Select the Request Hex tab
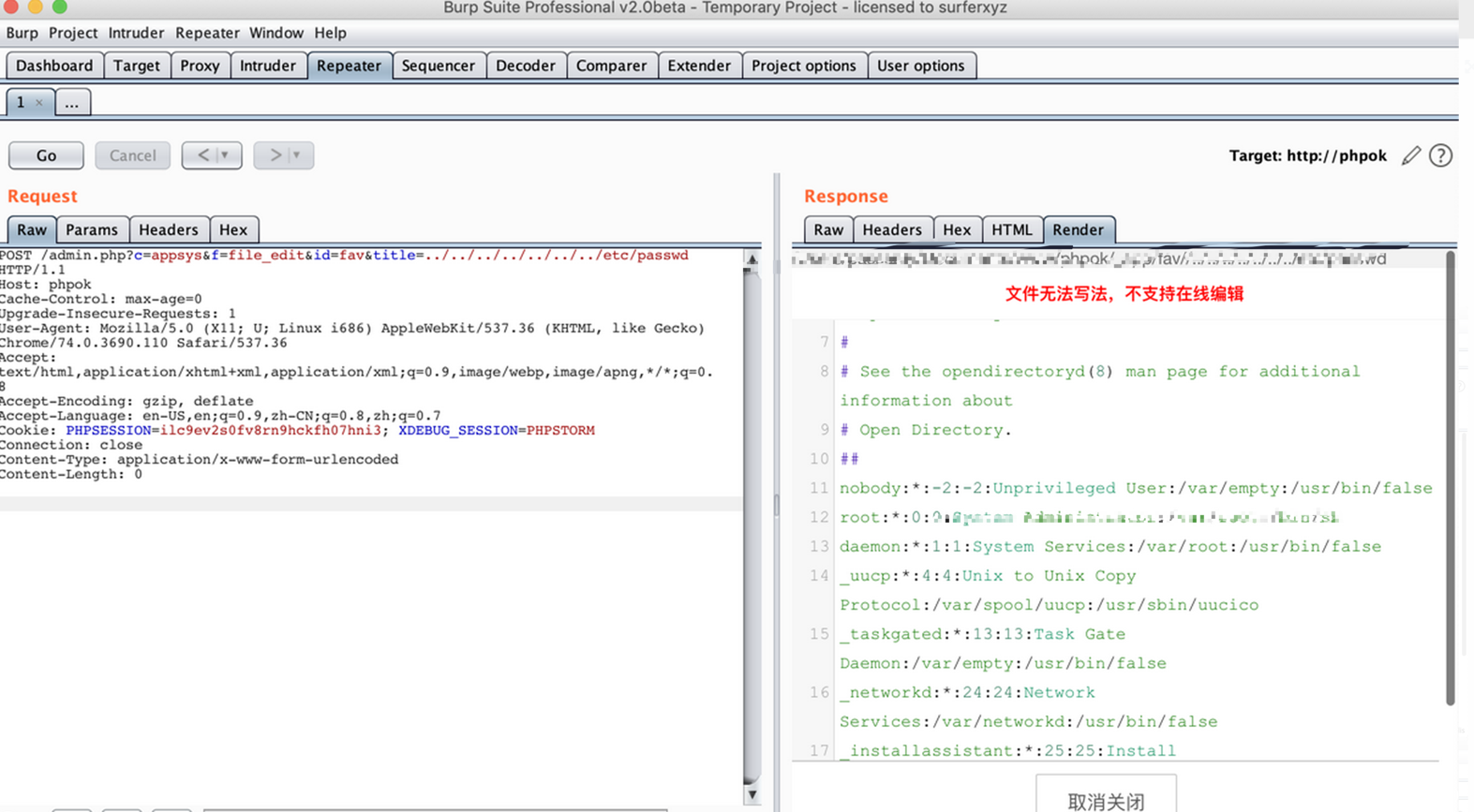Screen dimensions: 1474x812 click(233, 229)
